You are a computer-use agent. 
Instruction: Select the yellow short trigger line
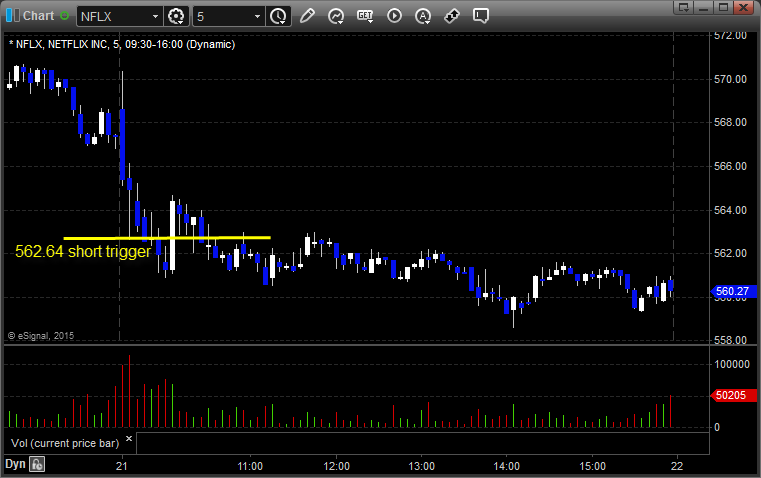pyautogui.click(x=167, y=238)
